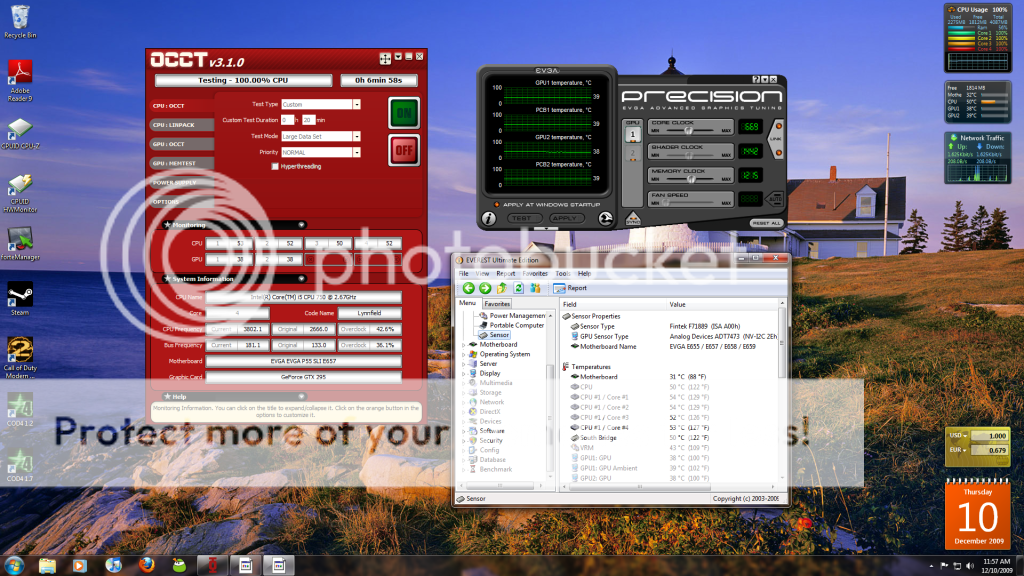Toggle Auto fan speed in Precision
This screenshot has width=1024, height=576.
point(775,199)
